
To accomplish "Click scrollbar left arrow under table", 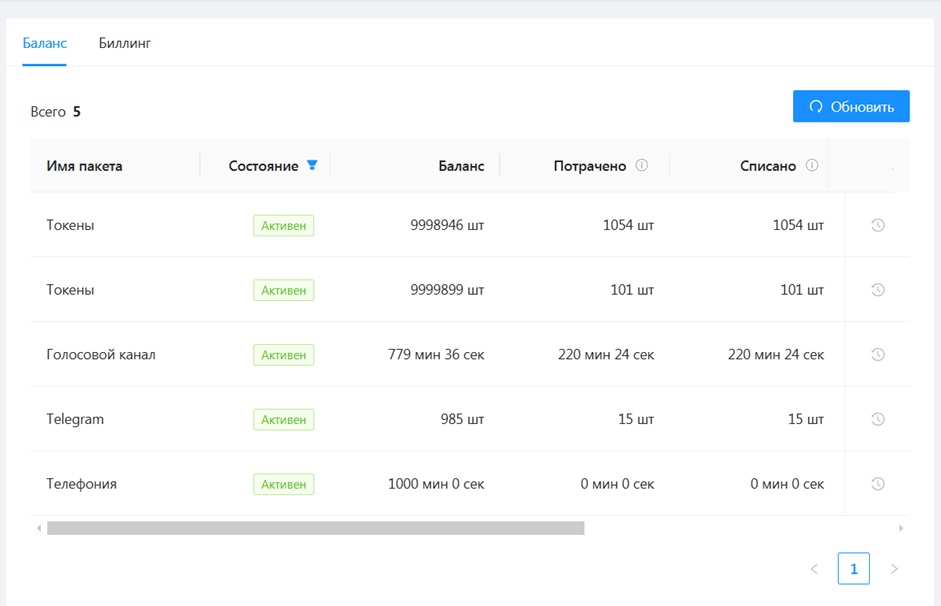I will coord(39,528).
